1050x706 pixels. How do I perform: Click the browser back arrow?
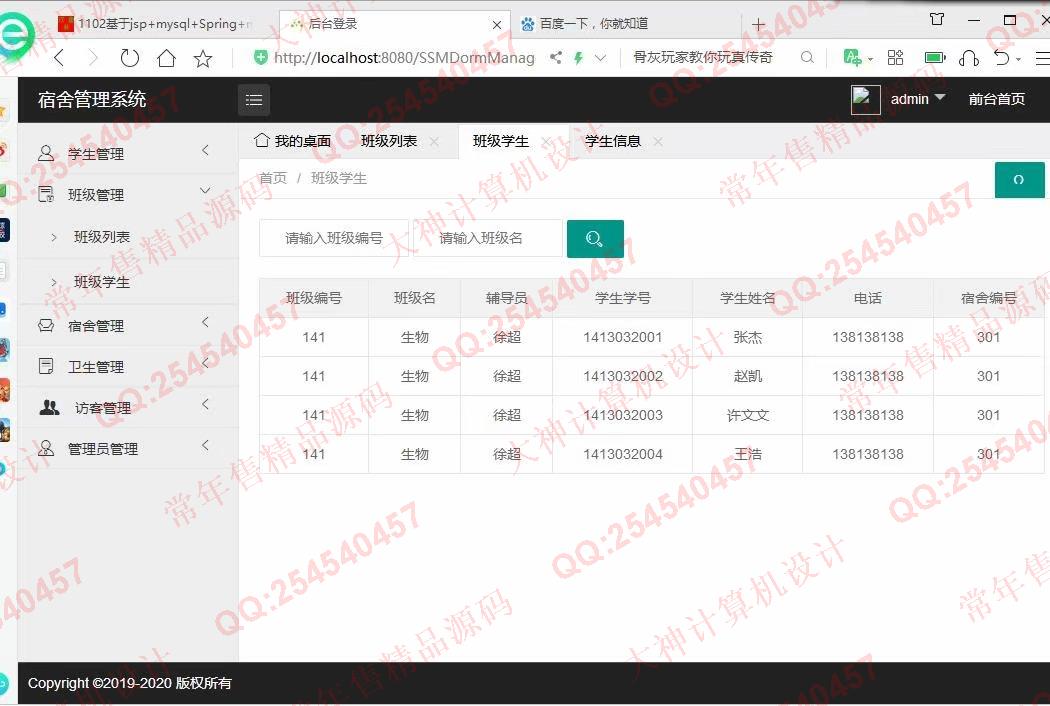click(59, 58)
